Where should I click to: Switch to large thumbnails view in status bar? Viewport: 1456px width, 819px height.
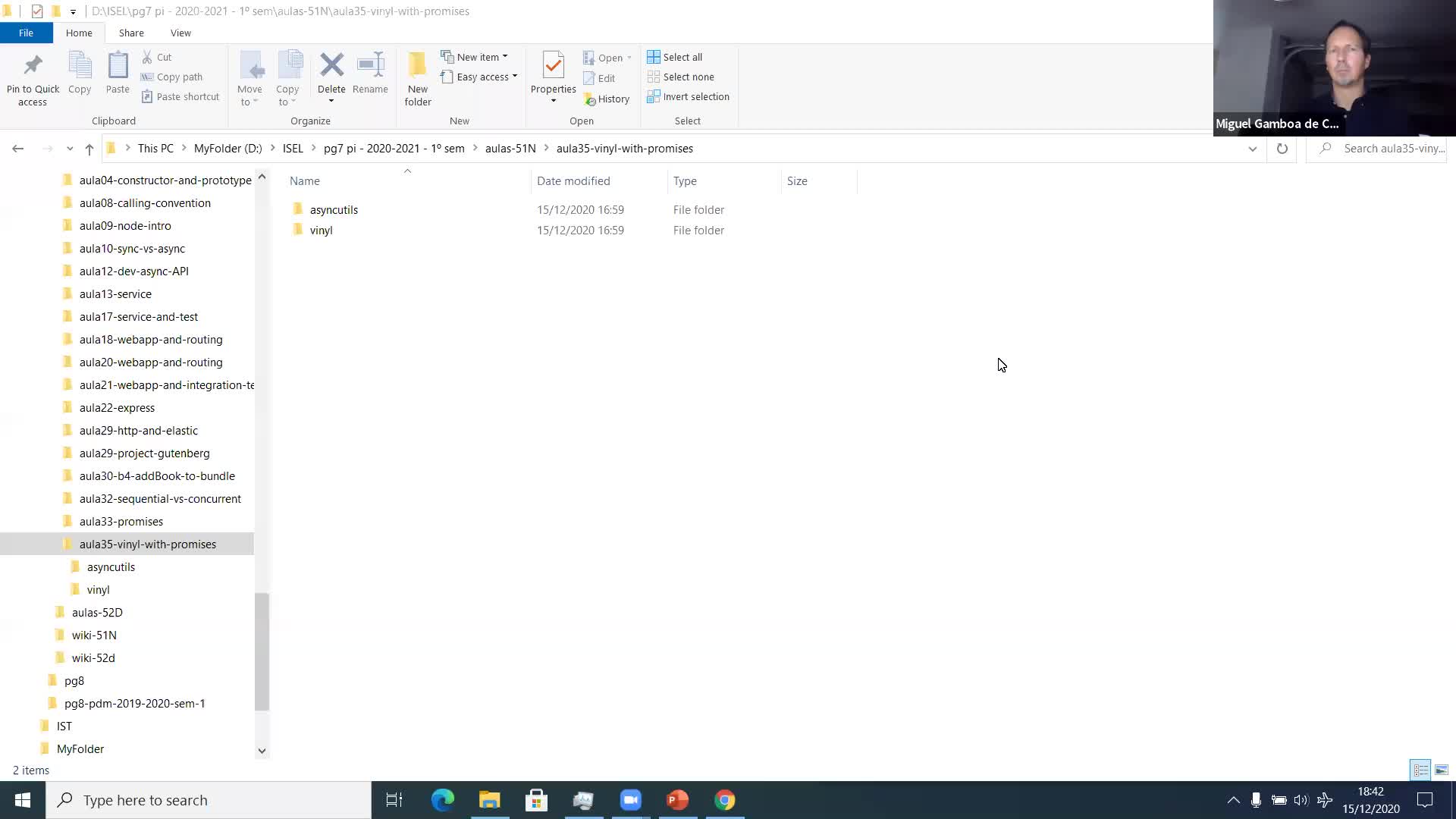[x=1440, y=770]
